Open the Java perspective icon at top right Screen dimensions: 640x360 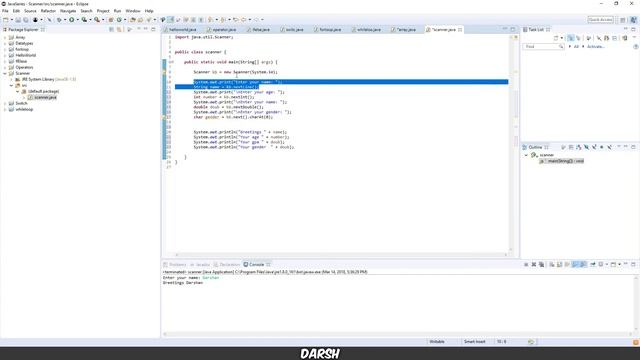pyautogui.click(x=633, y=20)
